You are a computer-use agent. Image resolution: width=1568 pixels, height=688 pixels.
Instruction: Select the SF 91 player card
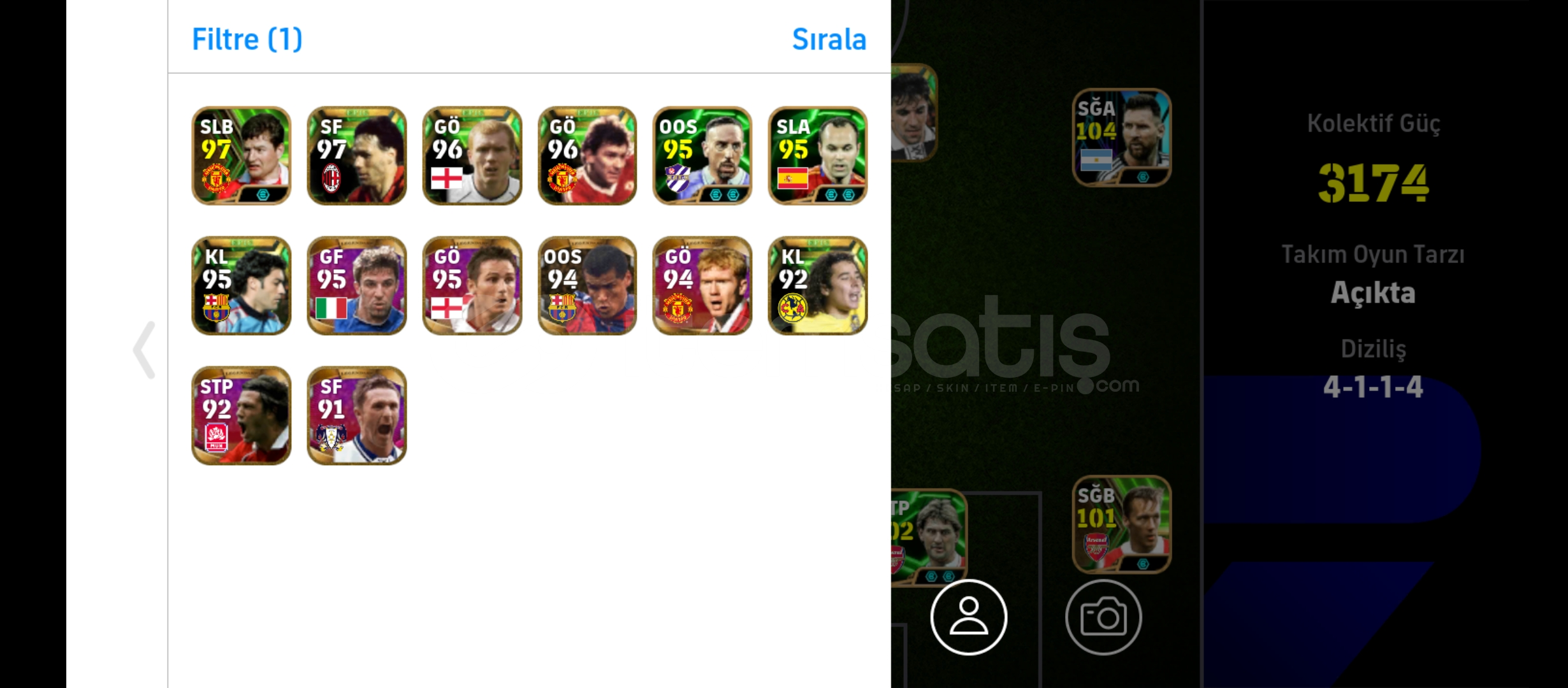click(x=356, y=415)
